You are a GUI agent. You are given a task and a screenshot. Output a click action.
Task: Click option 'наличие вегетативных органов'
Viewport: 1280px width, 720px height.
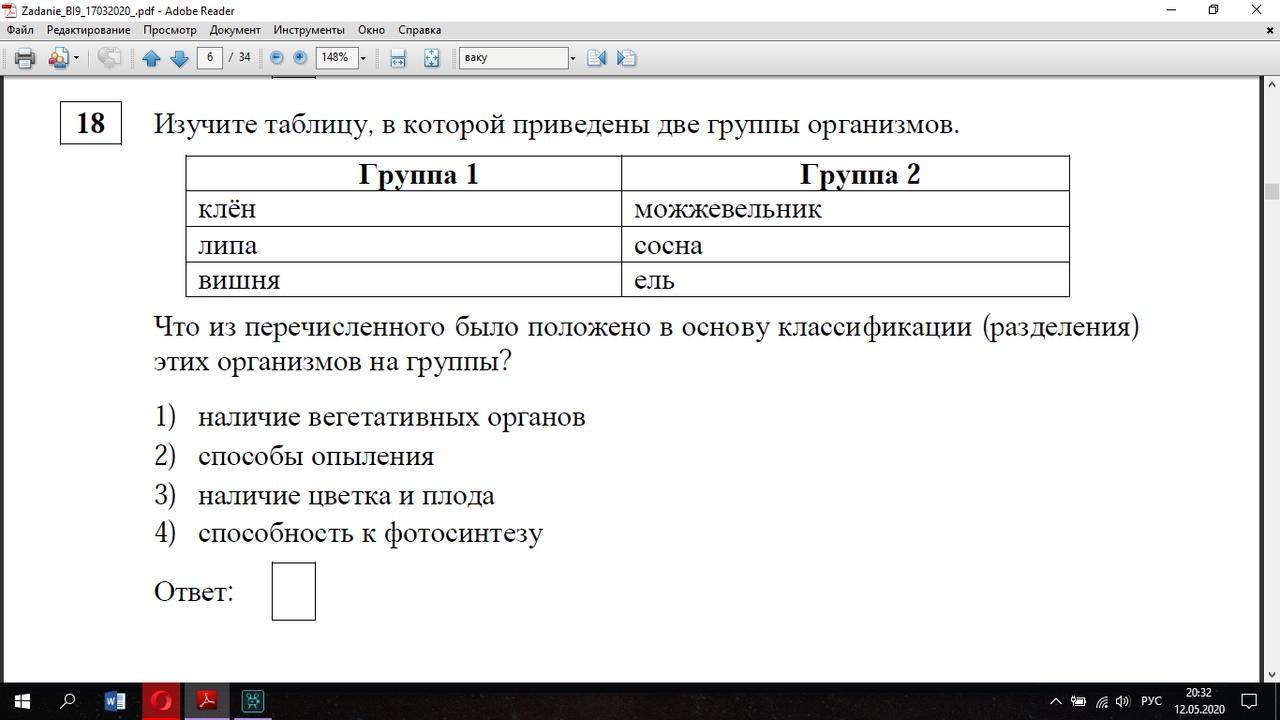[392, 417]
